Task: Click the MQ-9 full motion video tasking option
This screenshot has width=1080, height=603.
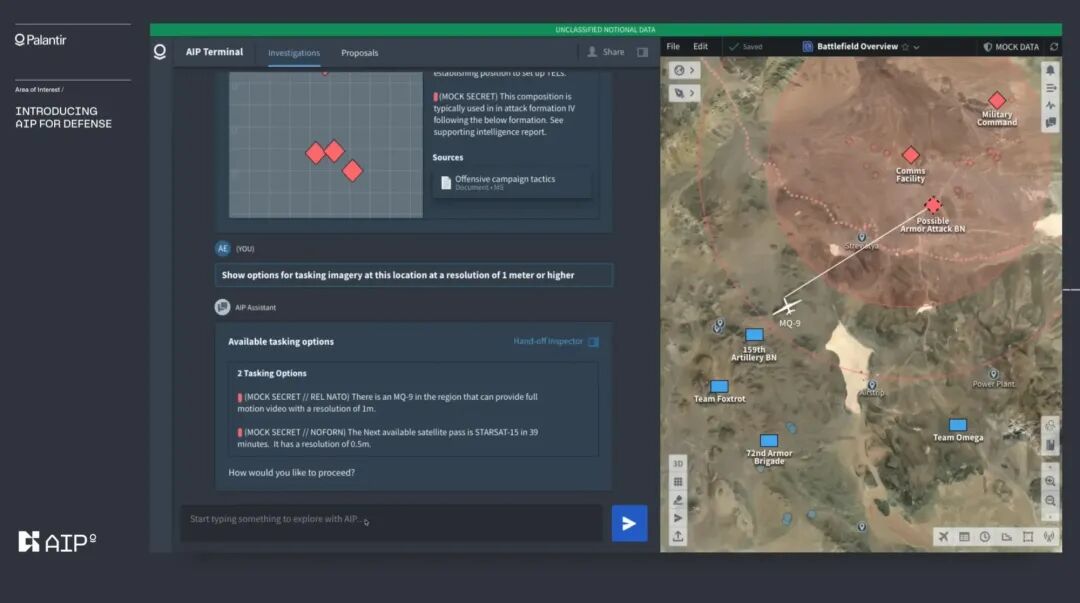Action: 388,402
